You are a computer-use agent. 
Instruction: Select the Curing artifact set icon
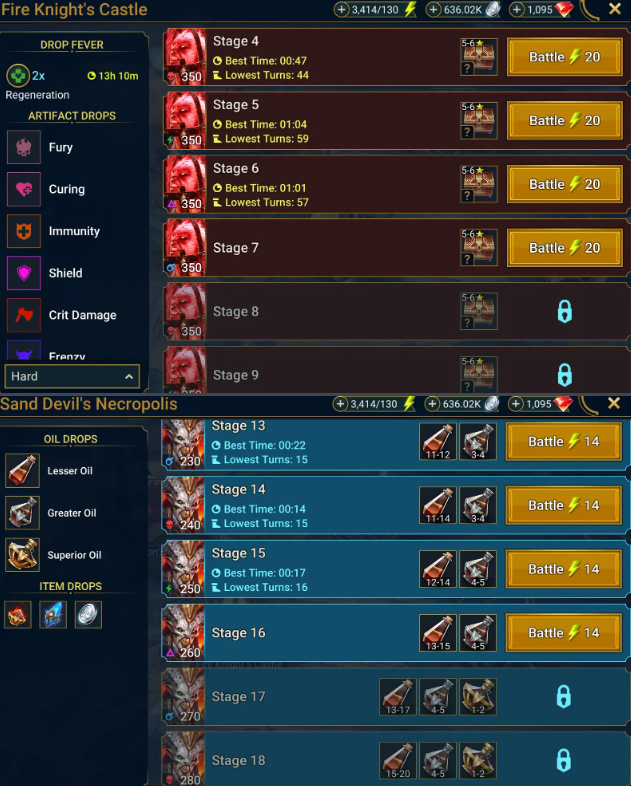[x=24, y=189]
